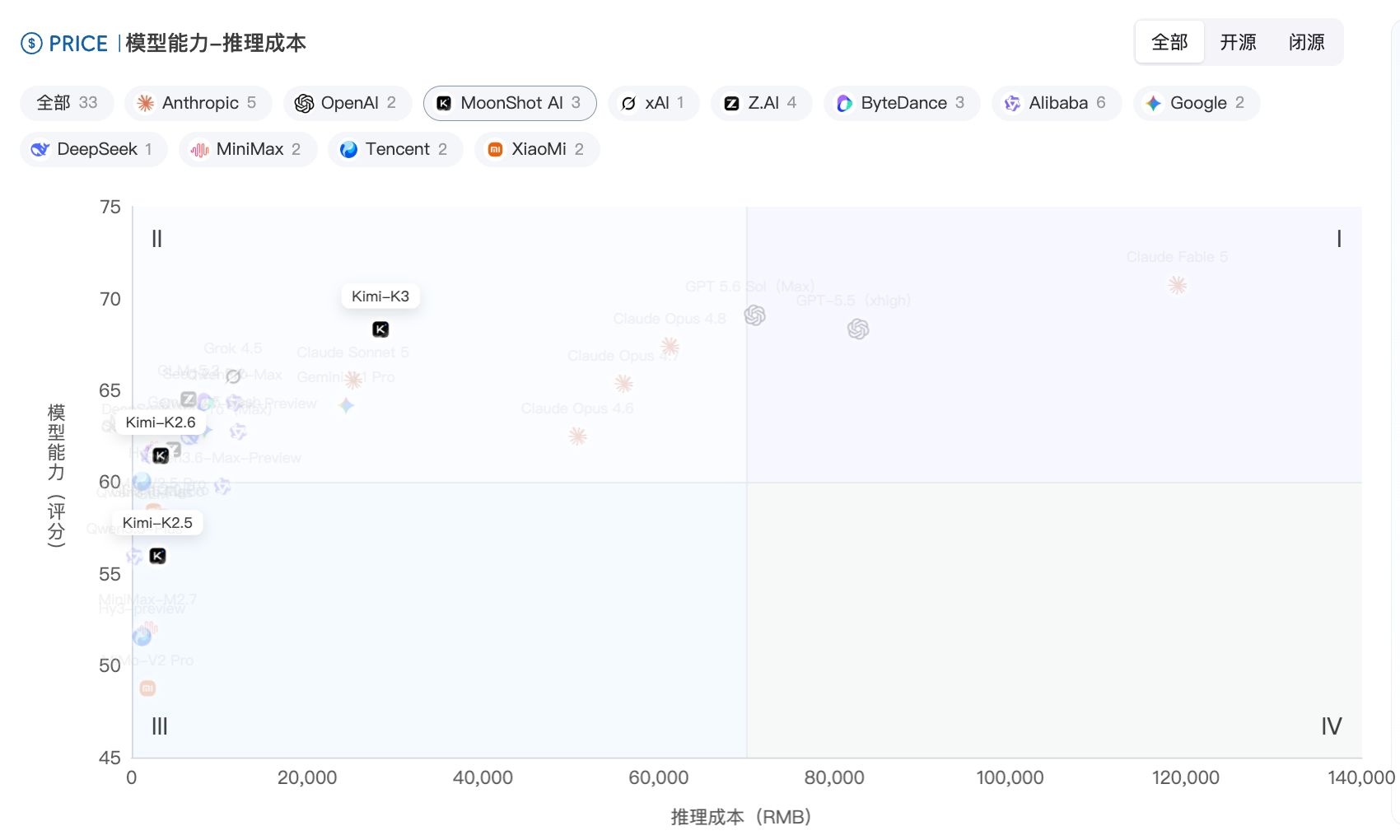
Task: Click the 80,000 x-axis tick label
Action: 834,777
